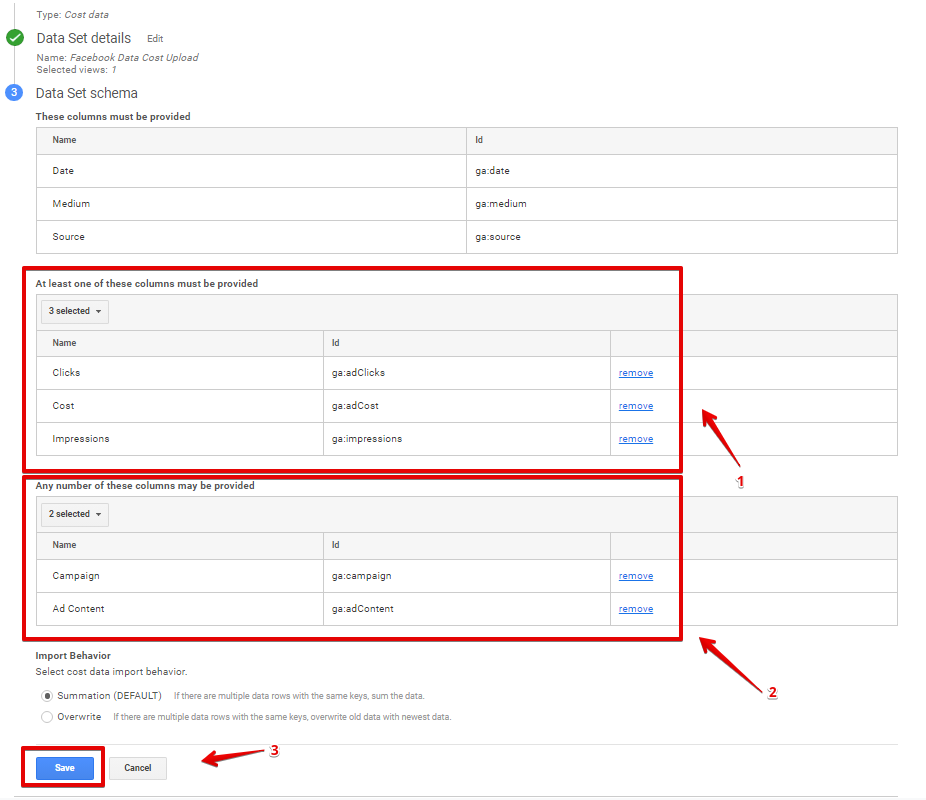Choose the Overwrite import behavior option

click(x=47, y=717)
